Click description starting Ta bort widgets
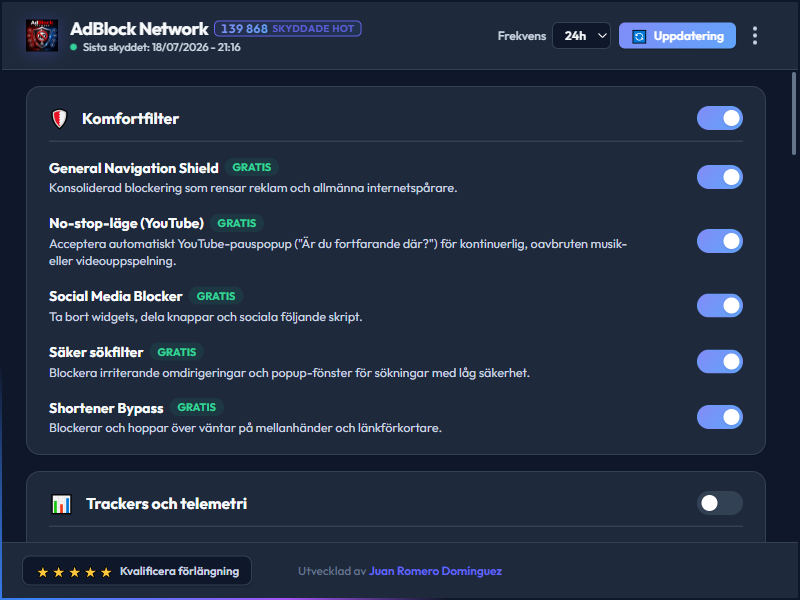Viewport: 800px width, 600px height. coord(206,317)
